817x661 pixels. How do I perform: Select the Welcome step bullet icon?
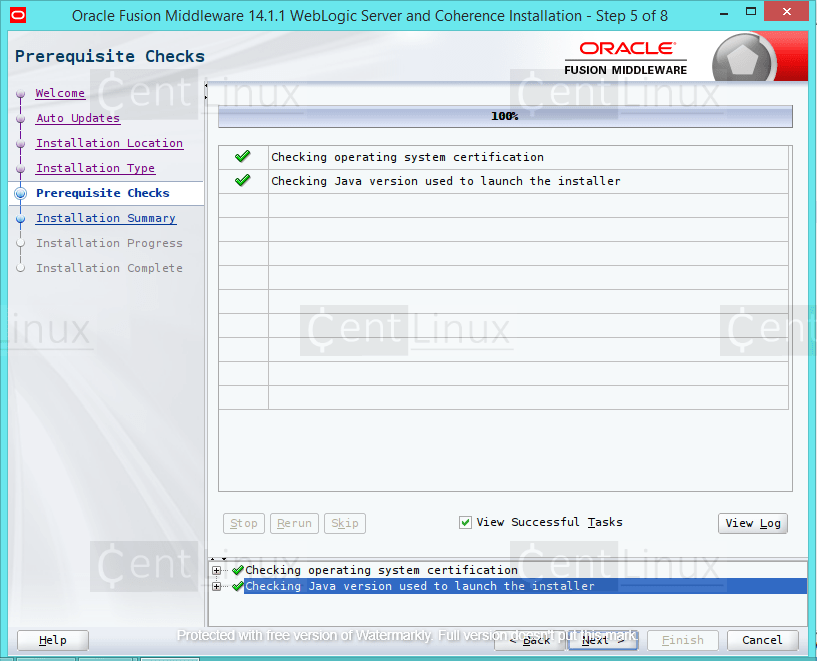(x=21, y=94)
